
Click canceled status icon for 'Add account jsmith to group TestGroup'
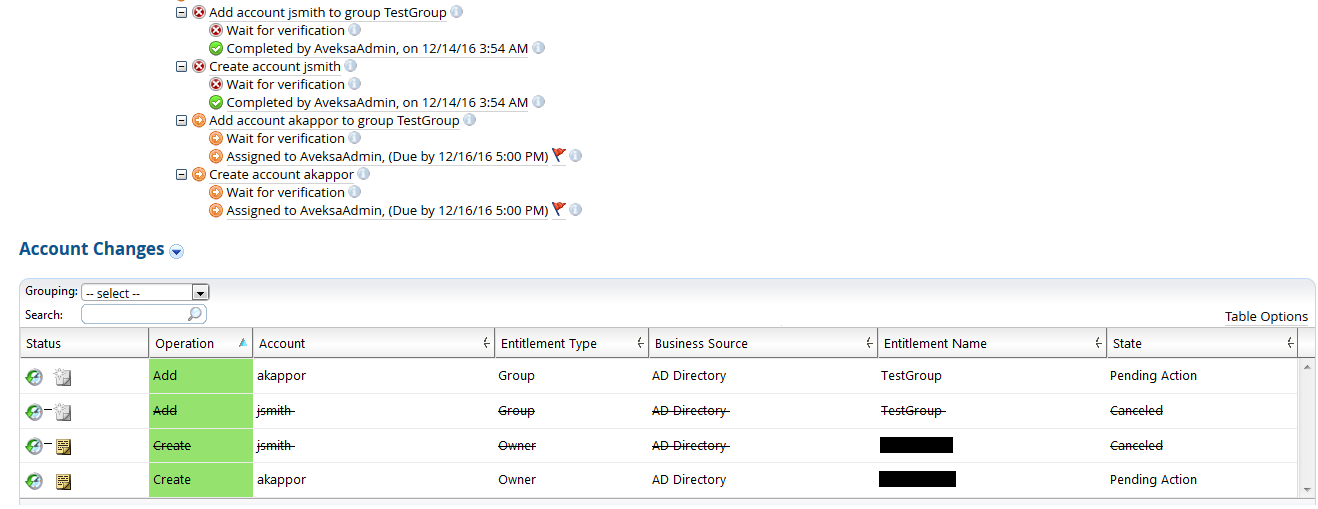(198, 12)
